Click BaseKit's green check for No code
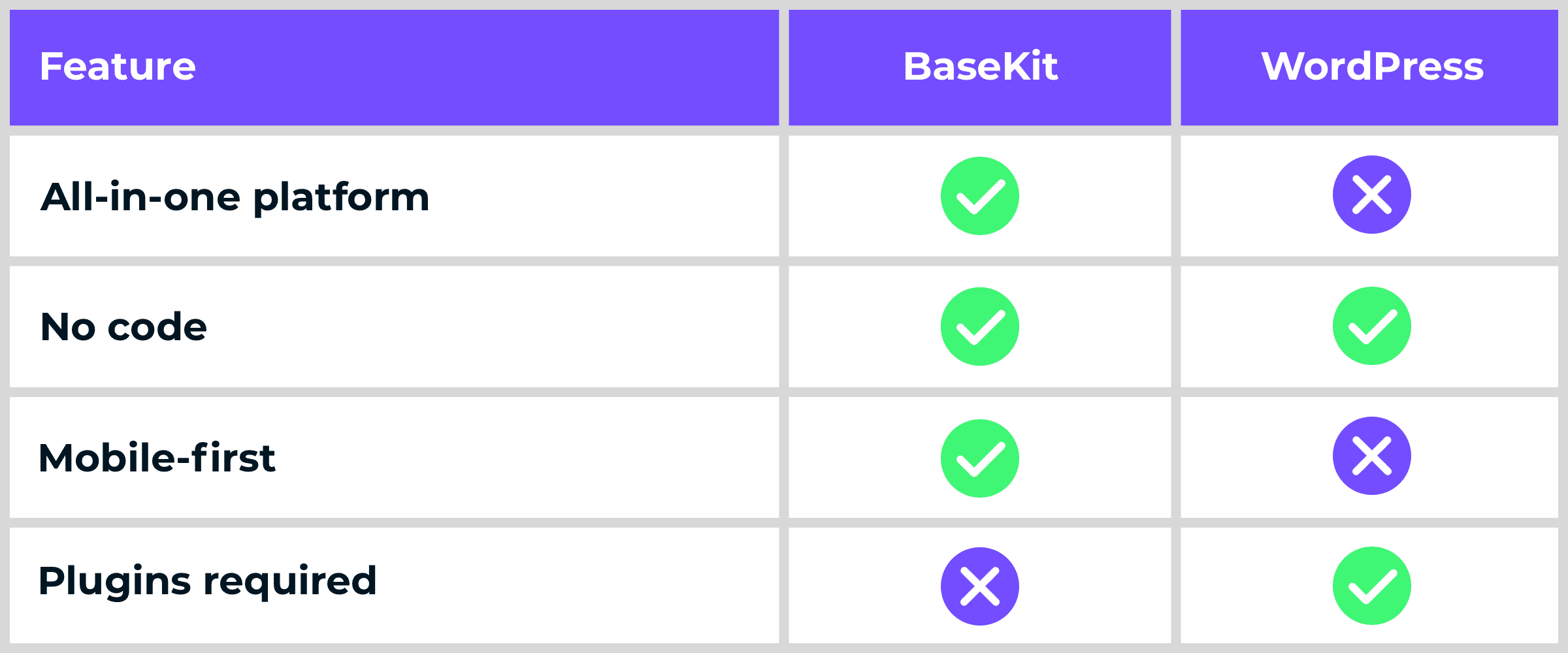The height and width of the screenshot is (653, 1568). coord(979,326)
